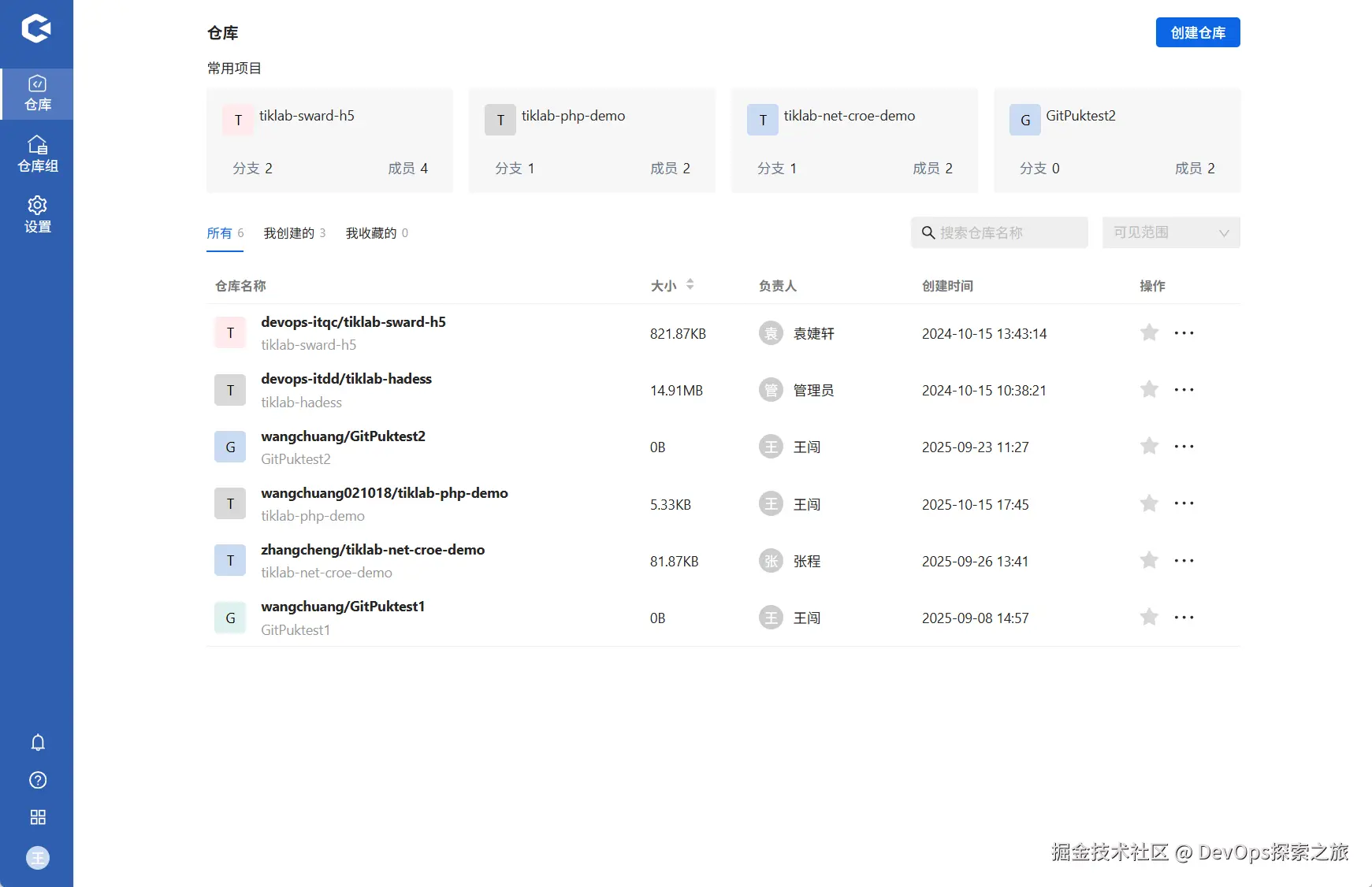1372x887 pixels.
Task: Open the application switcher grid icon
Action: pos(38,817)
